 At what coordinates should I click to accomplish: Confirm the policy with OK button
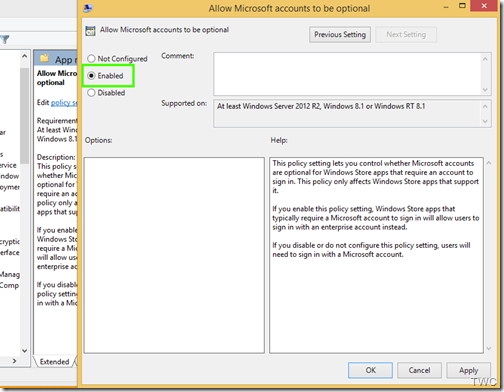(370, 370)
